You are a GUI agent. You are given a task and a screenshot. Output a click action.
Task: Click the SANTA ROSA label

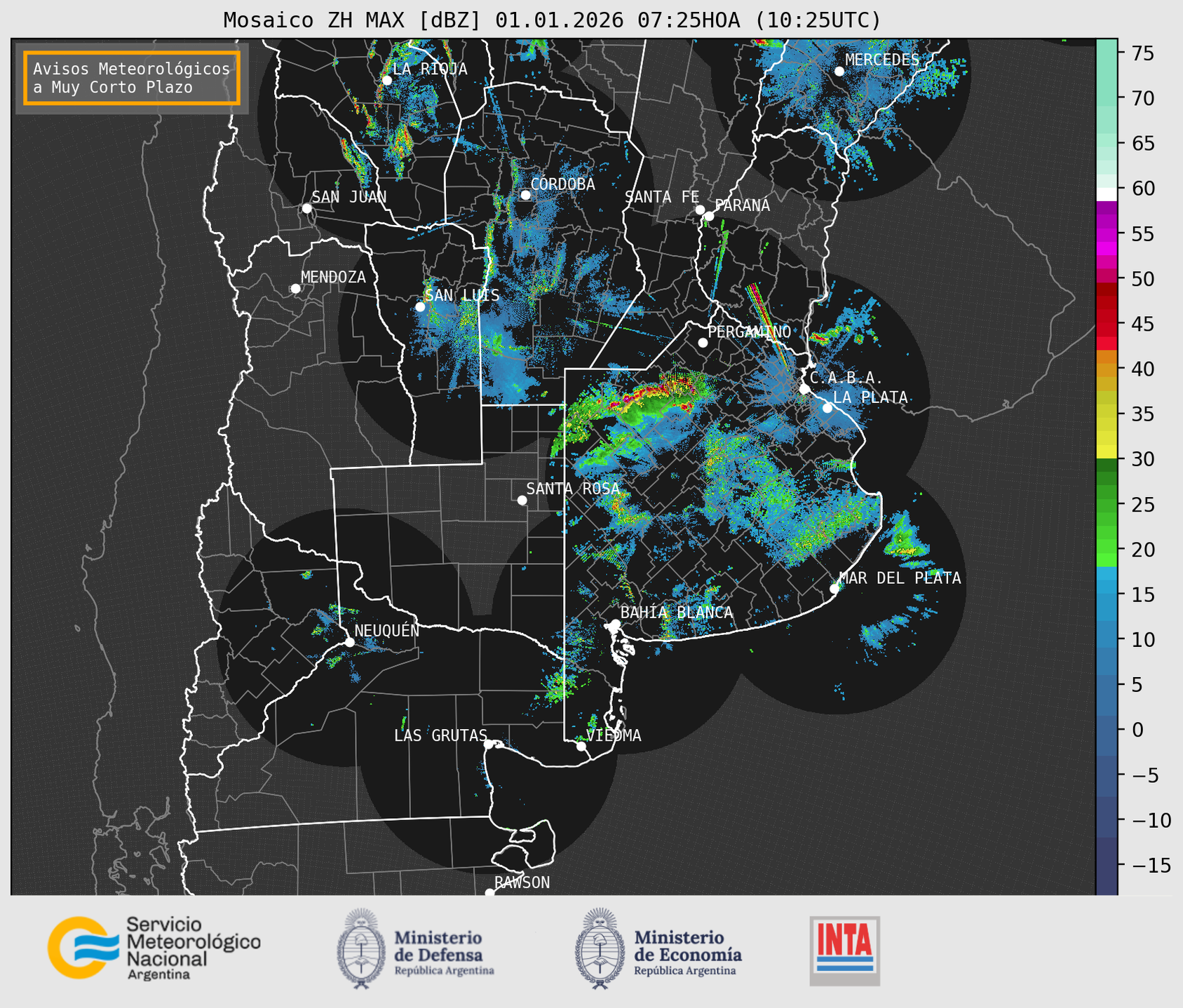[573, 489]
